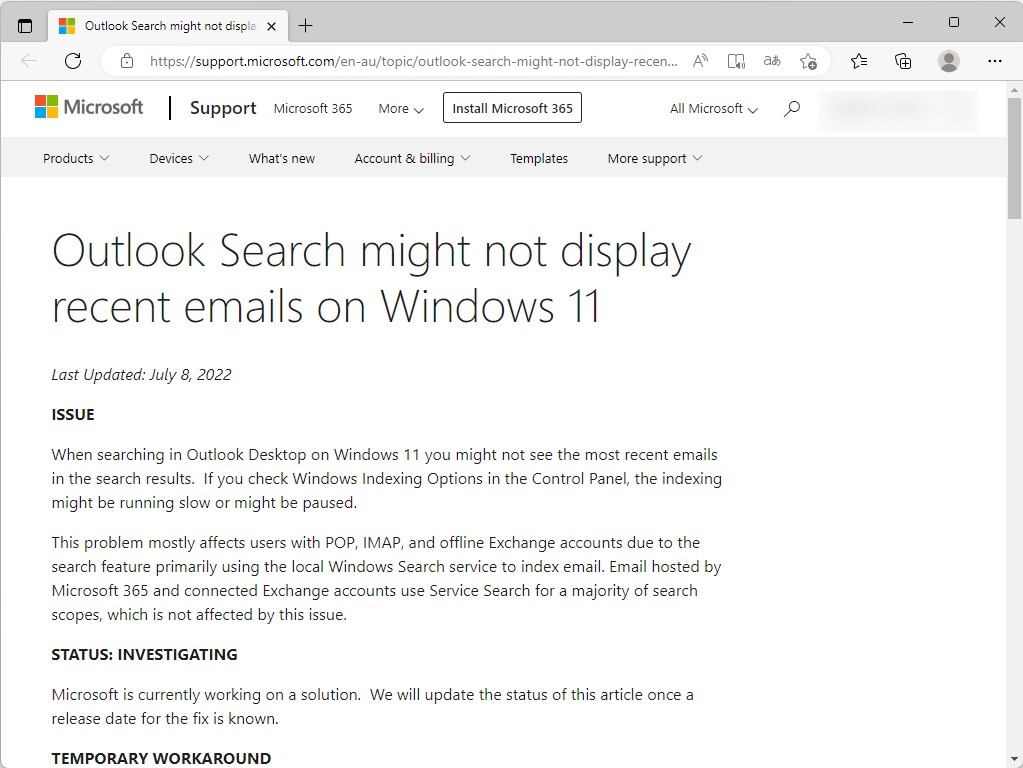Open the What's new menu item
Image resolution: width=1023 pixels, height=768 pixels.
click(282, 158)
